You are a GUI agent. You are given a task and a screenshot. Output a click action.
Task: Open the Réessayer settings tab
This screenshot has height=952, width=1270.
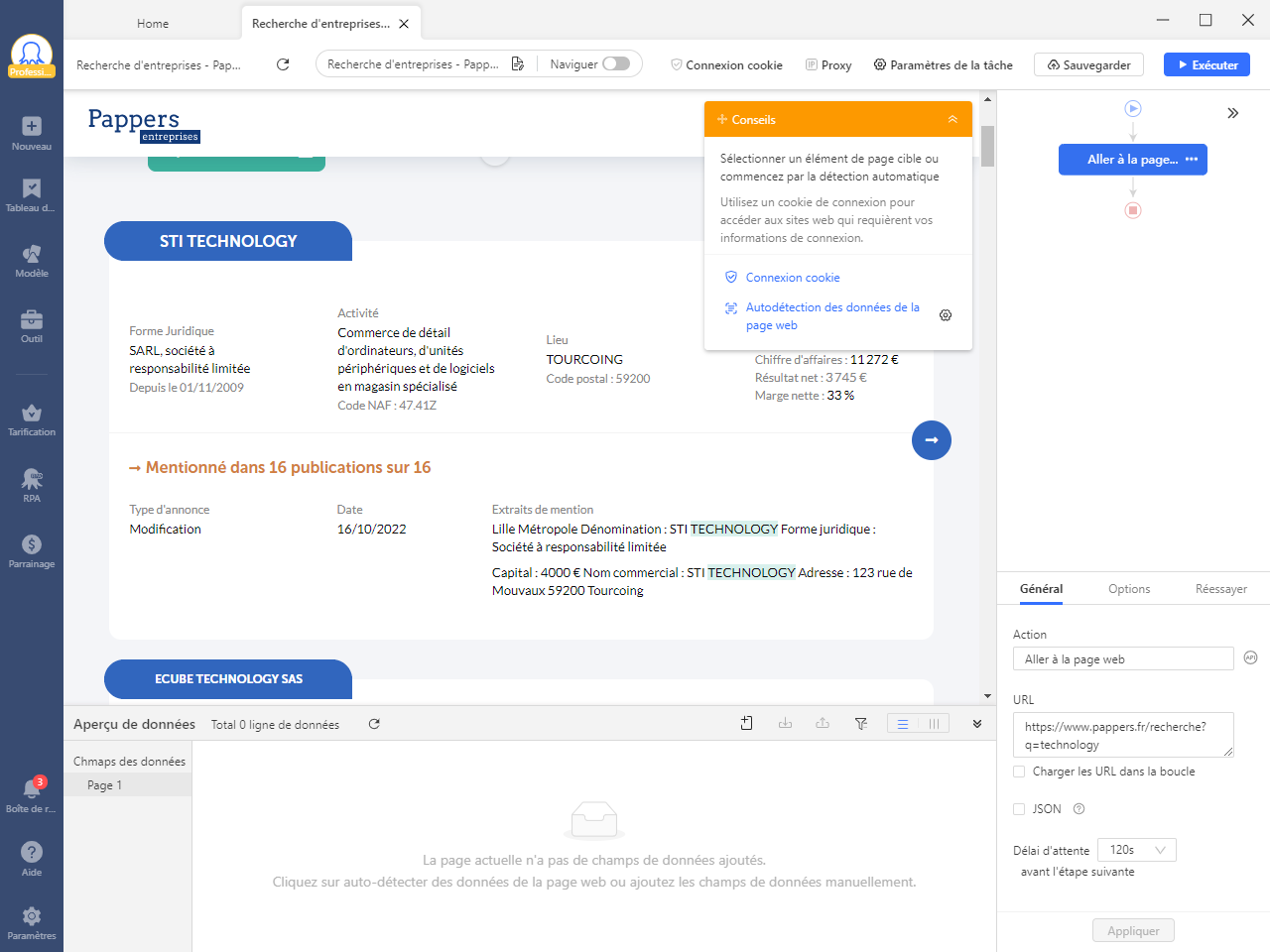(x=1221, y=589)
